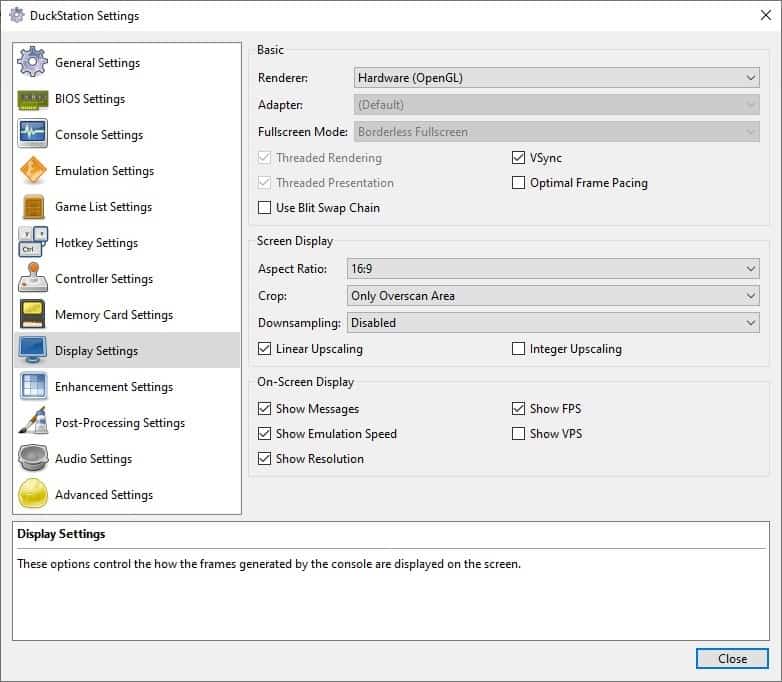Uncheck Show Messages option
This screenshot has width=782, height=682.
(x=264, y=409)
